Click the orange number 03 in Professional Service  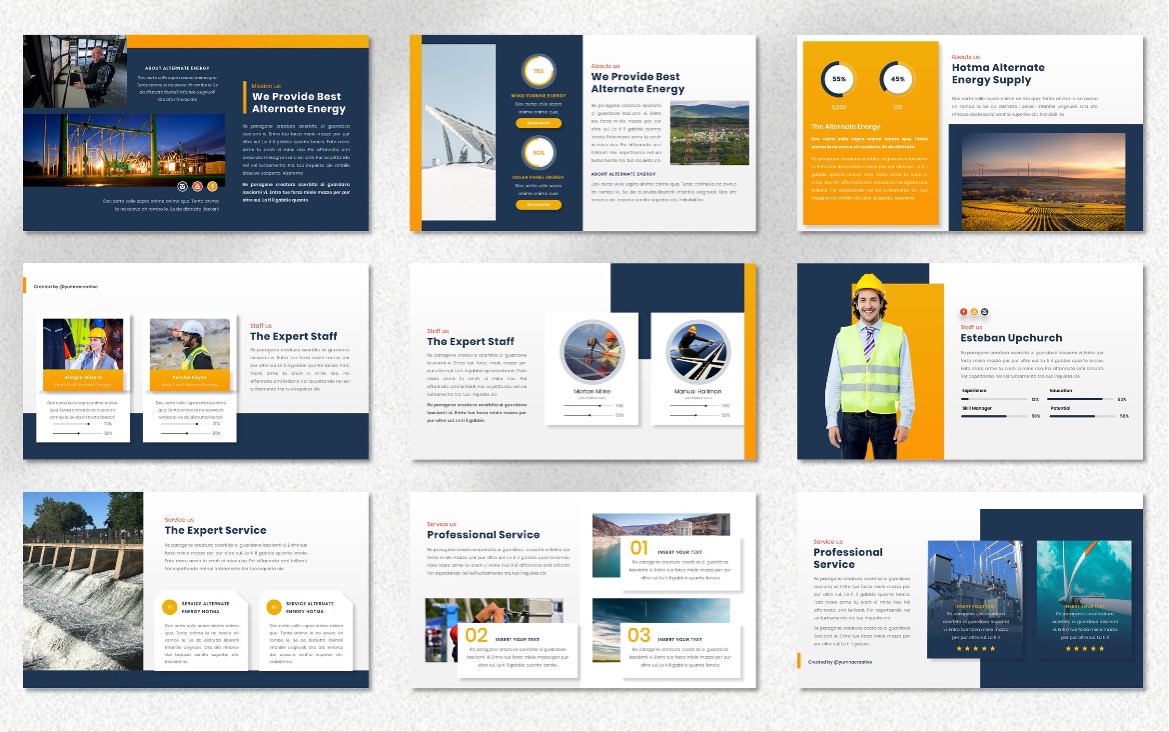tap(639, 635)
